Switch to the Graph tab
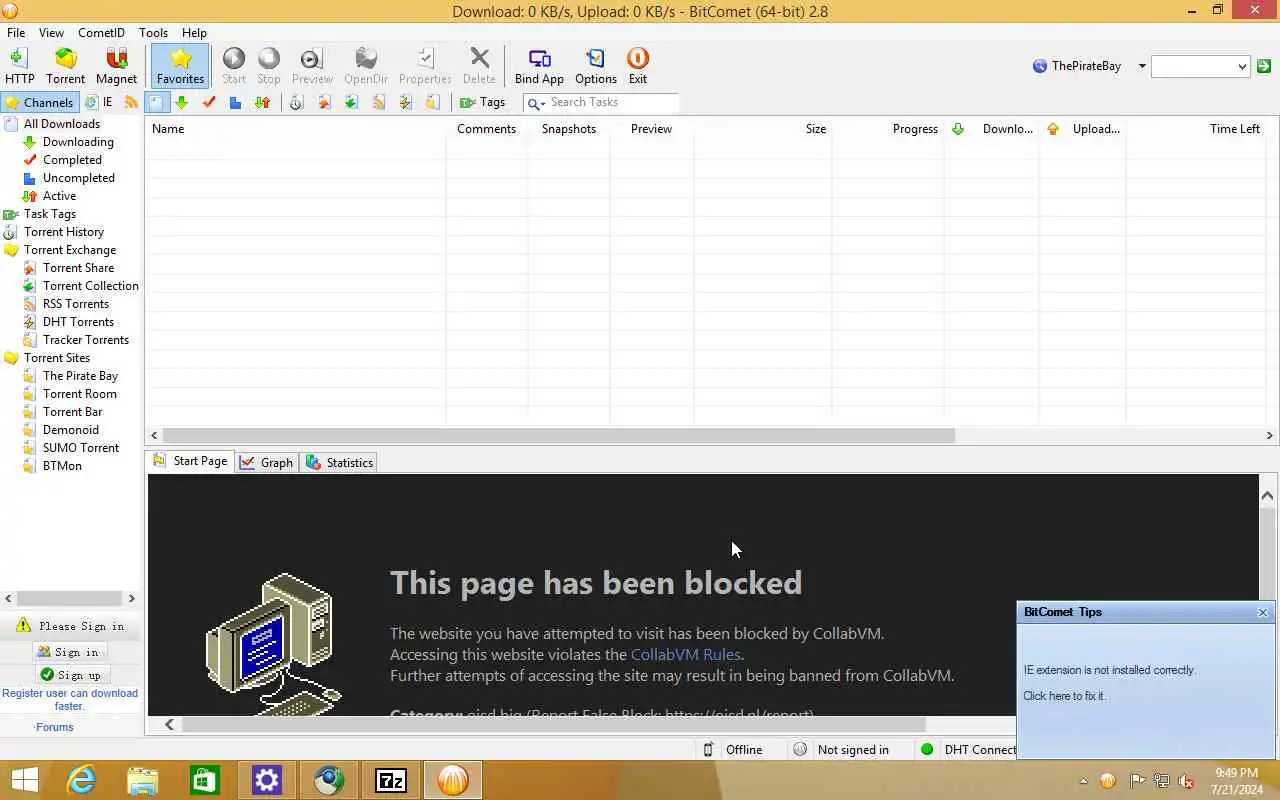Image resolution: width=1280 pixels, height=800 pixels. [x=267, y=462]
